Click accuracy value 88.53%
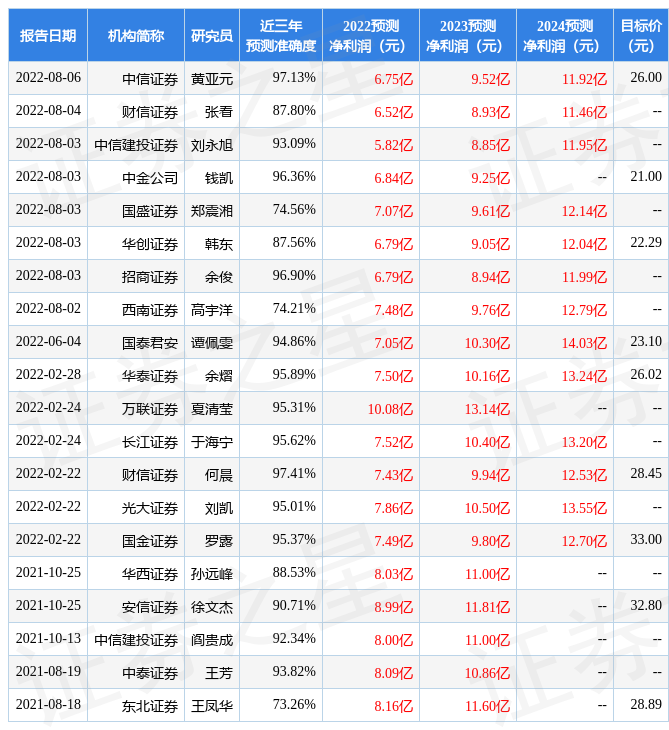The height and width of the screenshot is (730, 669). click(294, 573)
